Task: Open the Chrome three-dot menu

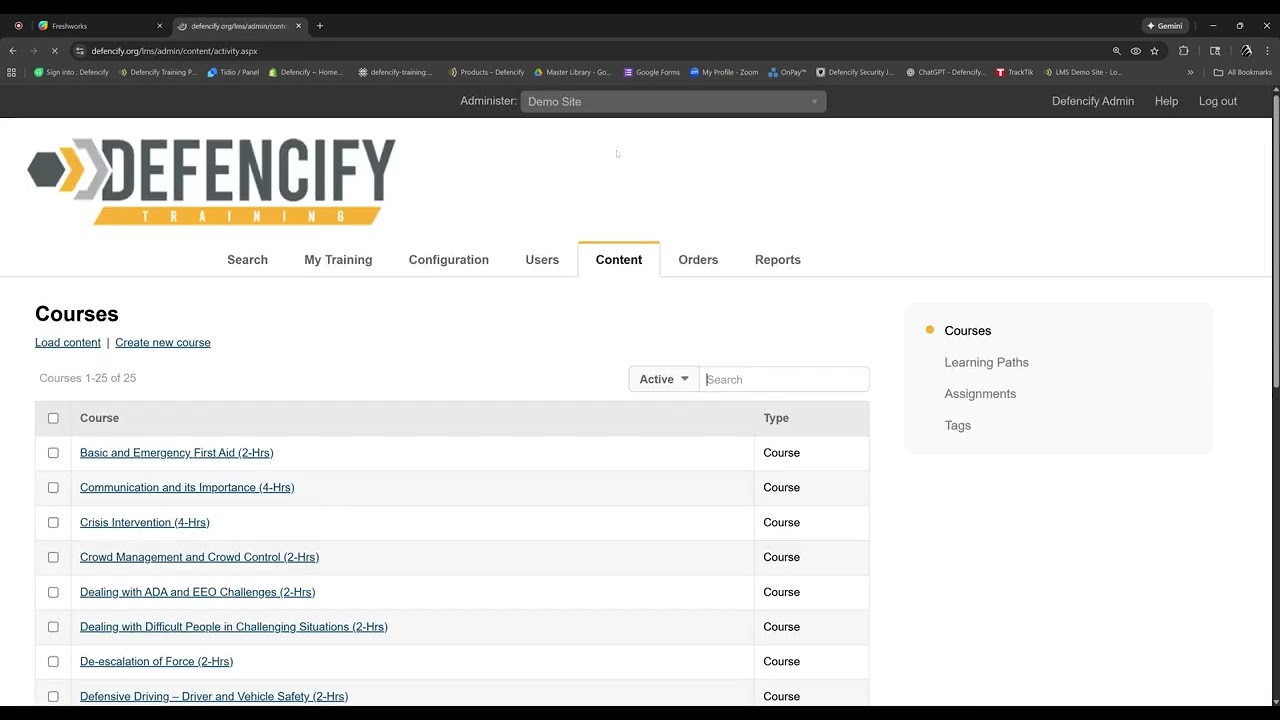Action: click(1267, 51)
